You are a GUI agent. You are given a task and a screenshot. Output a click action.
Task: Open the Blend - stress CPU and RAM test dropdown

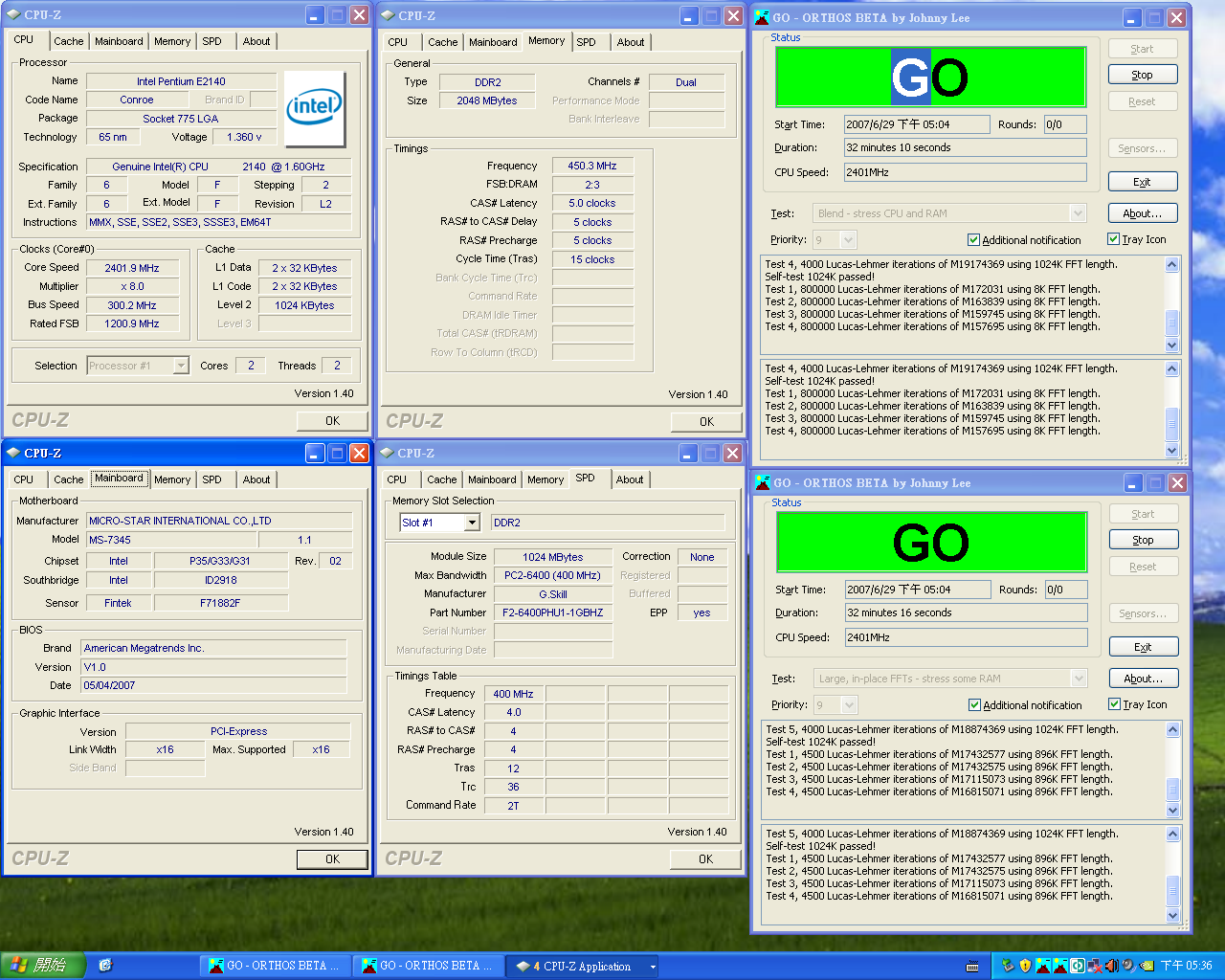1079,213
